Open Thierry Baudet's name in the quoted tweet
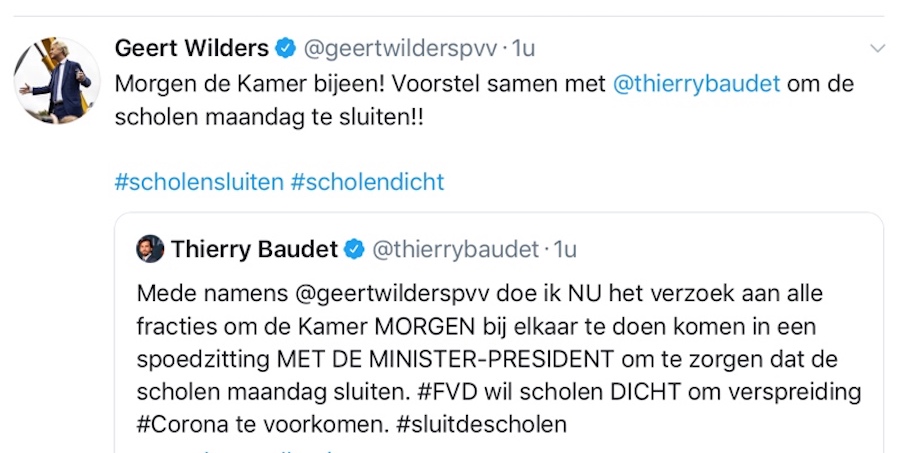Image resolution: width=900 pixels, height=453 pixels. click(x=254, y=249)
